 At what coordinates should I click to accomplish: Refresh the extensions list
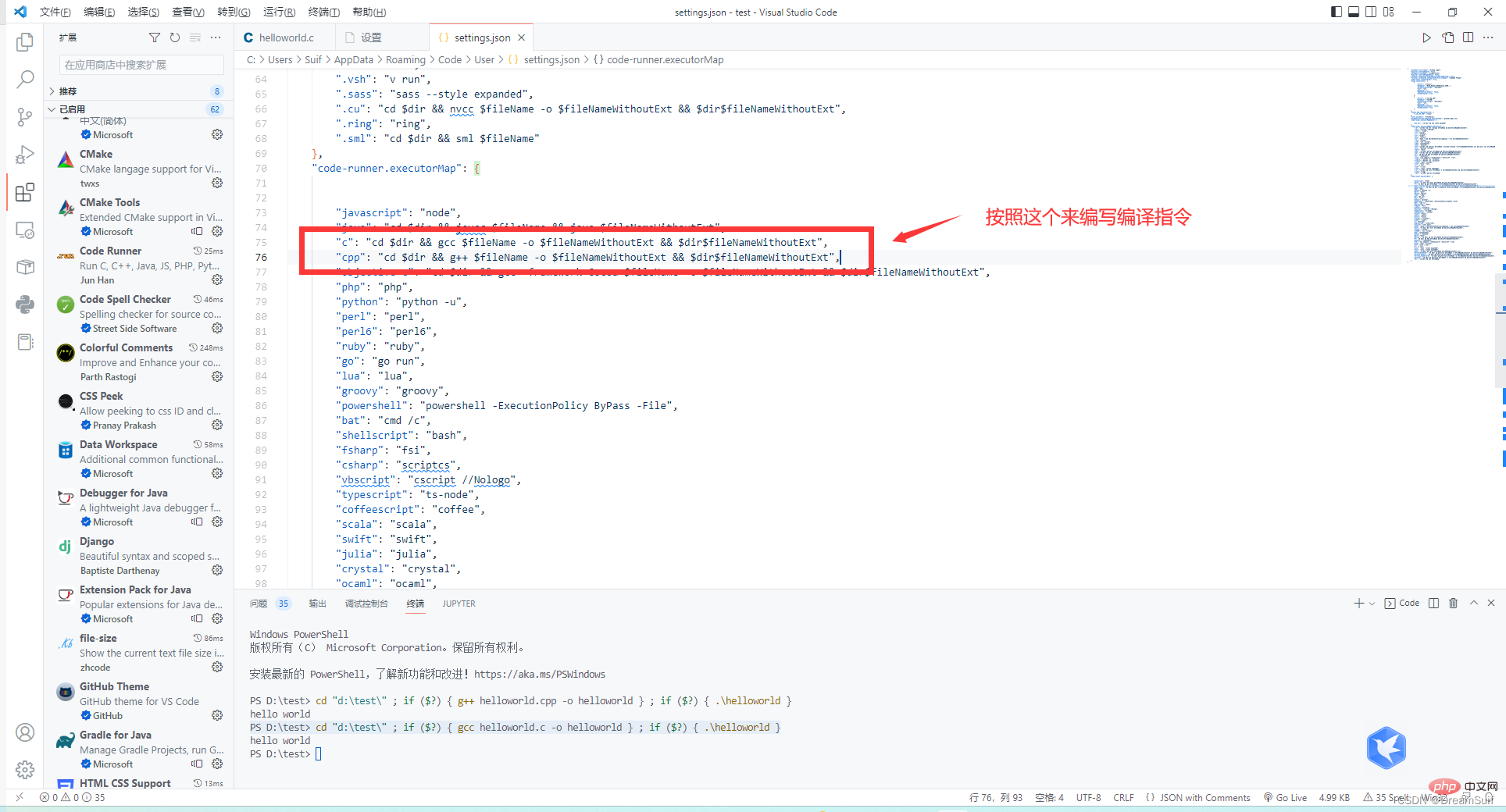(175, 37)
